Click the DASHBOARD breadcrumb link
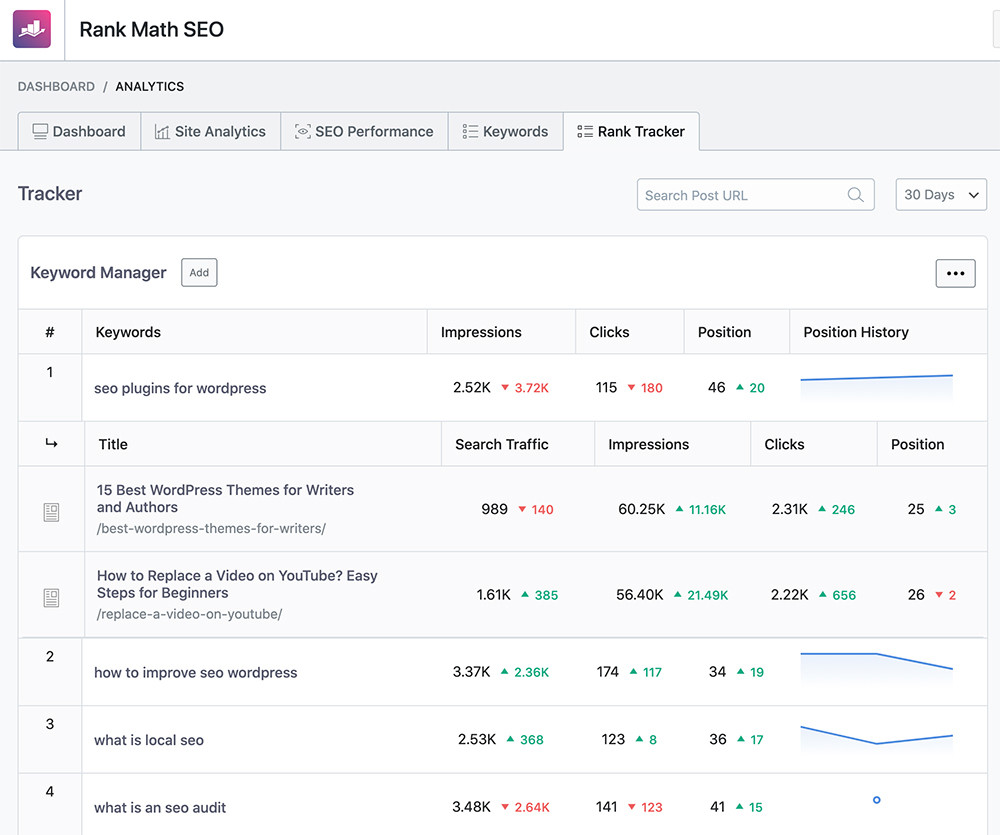The width and height of the screenshot is (1000, 835). (56, 87)
